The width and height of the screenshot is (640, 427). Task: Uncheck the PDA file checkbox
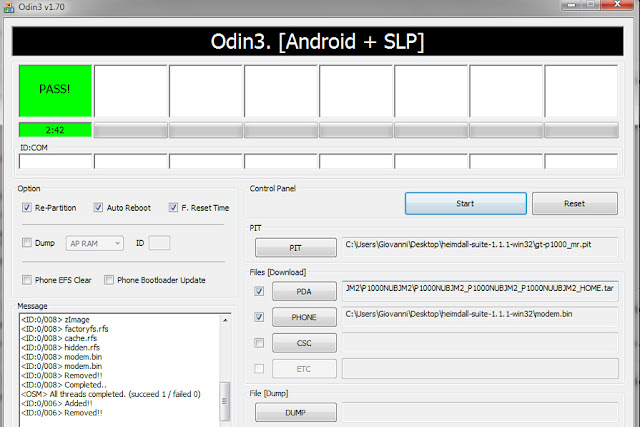click(259, 291)
